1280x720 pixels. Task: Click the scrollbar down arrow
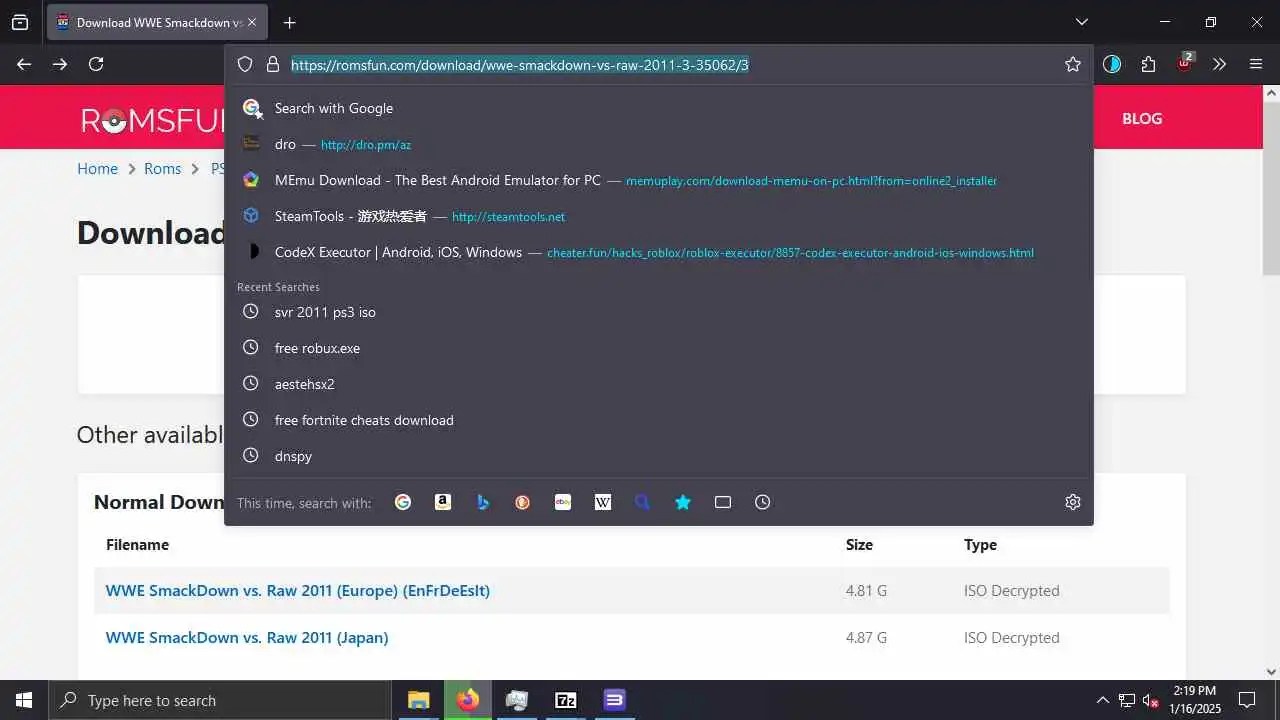pyautogui.click(x=1271, y=672)
